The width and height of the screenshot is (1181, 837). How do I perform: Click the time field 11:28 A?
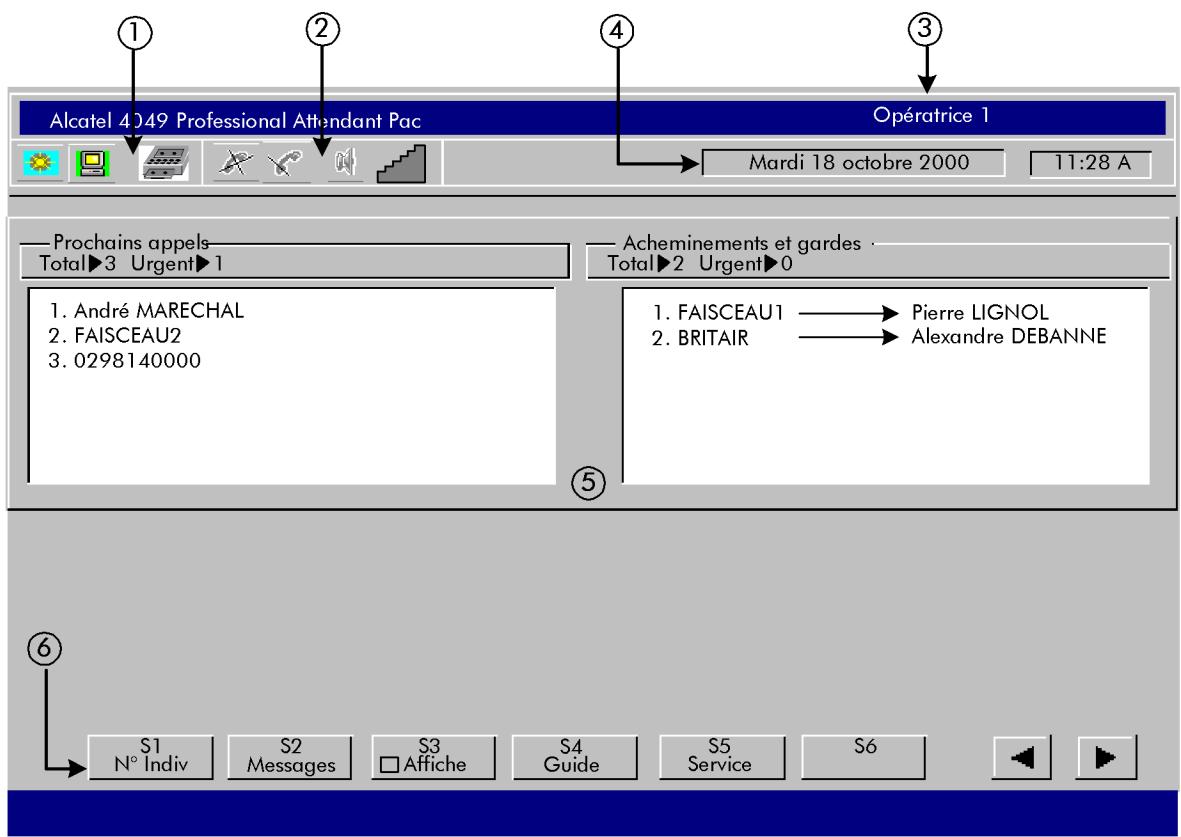(1091, 163)
